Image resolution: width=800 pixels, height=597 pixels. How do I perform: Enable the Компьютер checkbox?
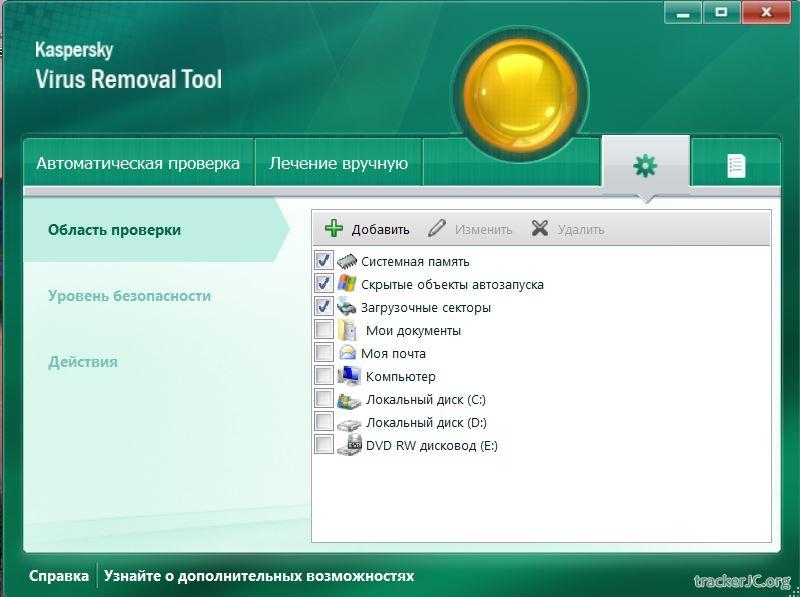pos(324,376)
